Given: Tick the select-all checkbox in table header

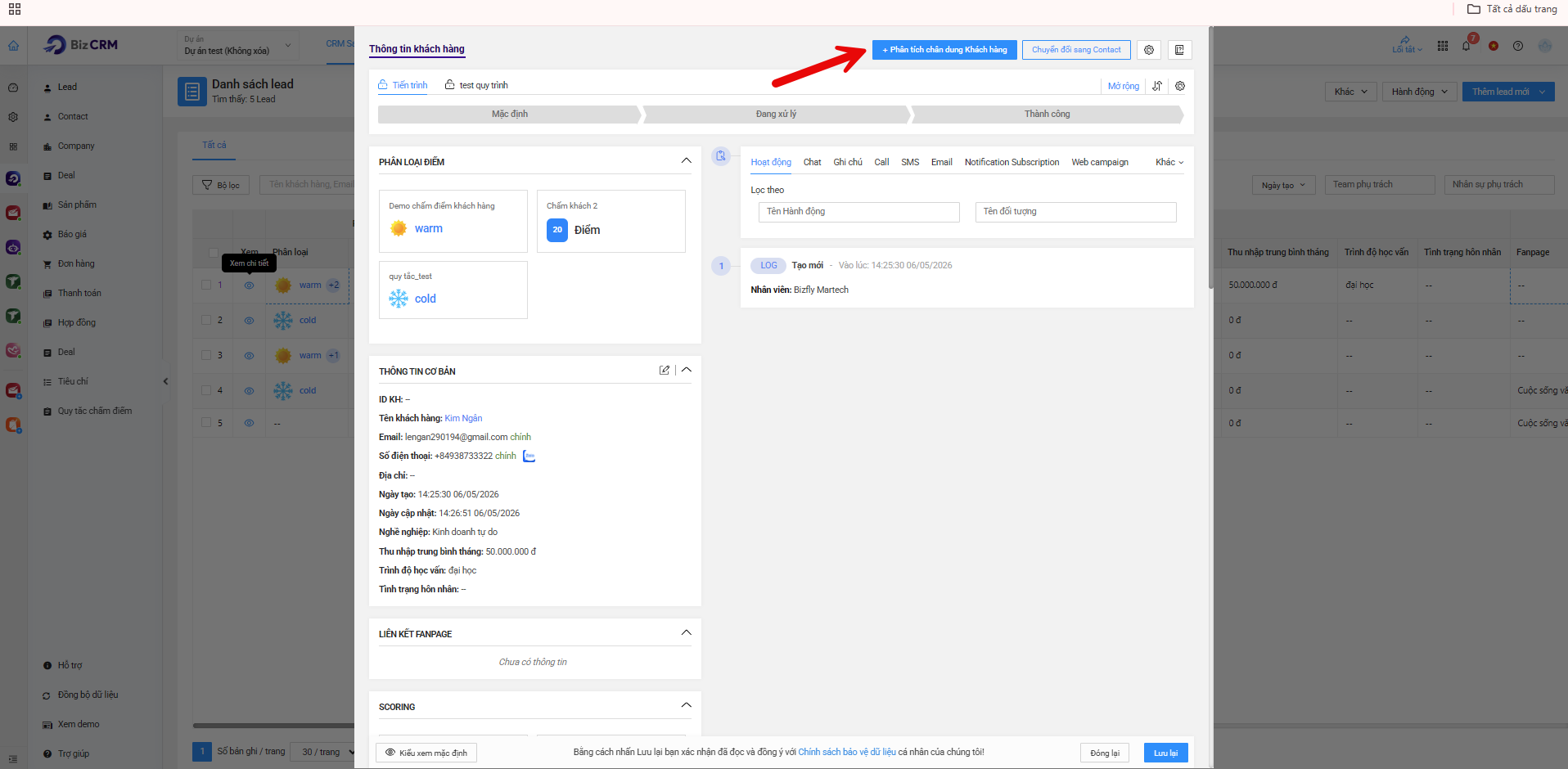Looking at the screenshot, I should [x=214, y=252].
